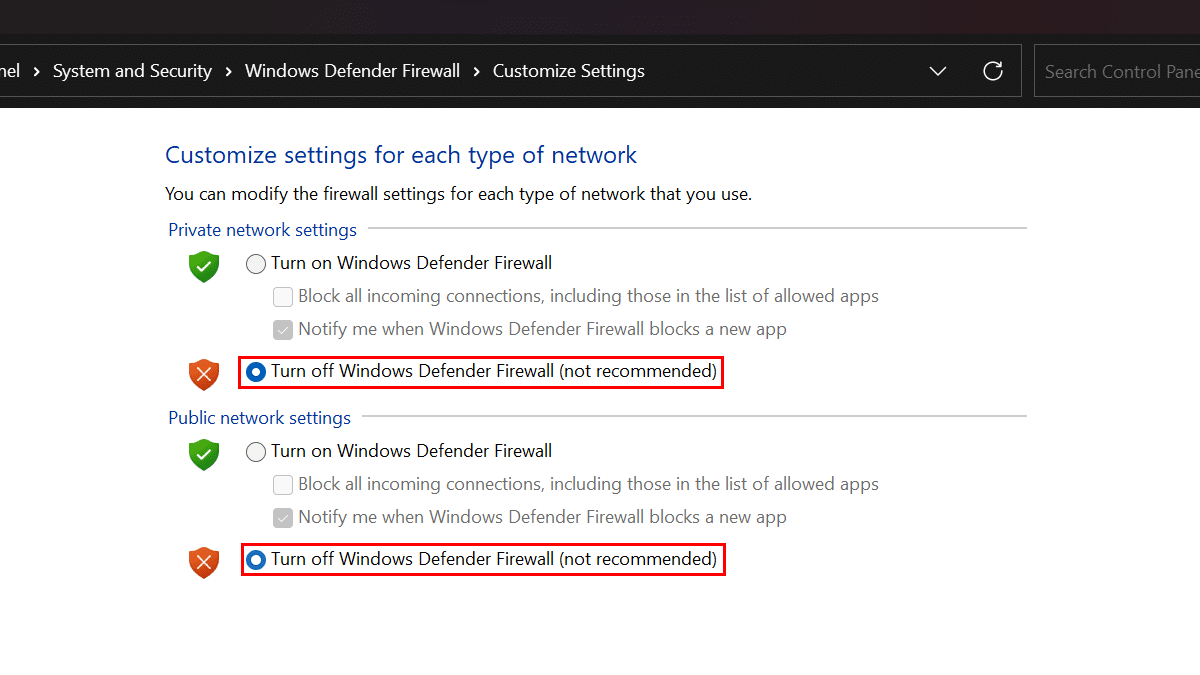Enable blocking all incoming connections on Private network
This screenshot has width=1200, height=675.
coord(283,296)
